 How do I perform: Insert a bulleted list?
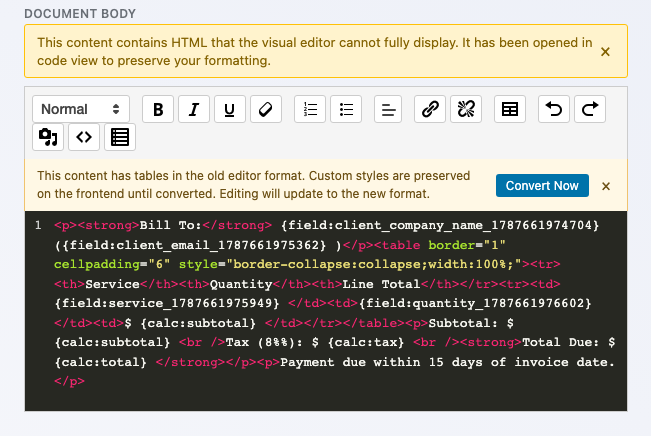(x=346, y=109)
